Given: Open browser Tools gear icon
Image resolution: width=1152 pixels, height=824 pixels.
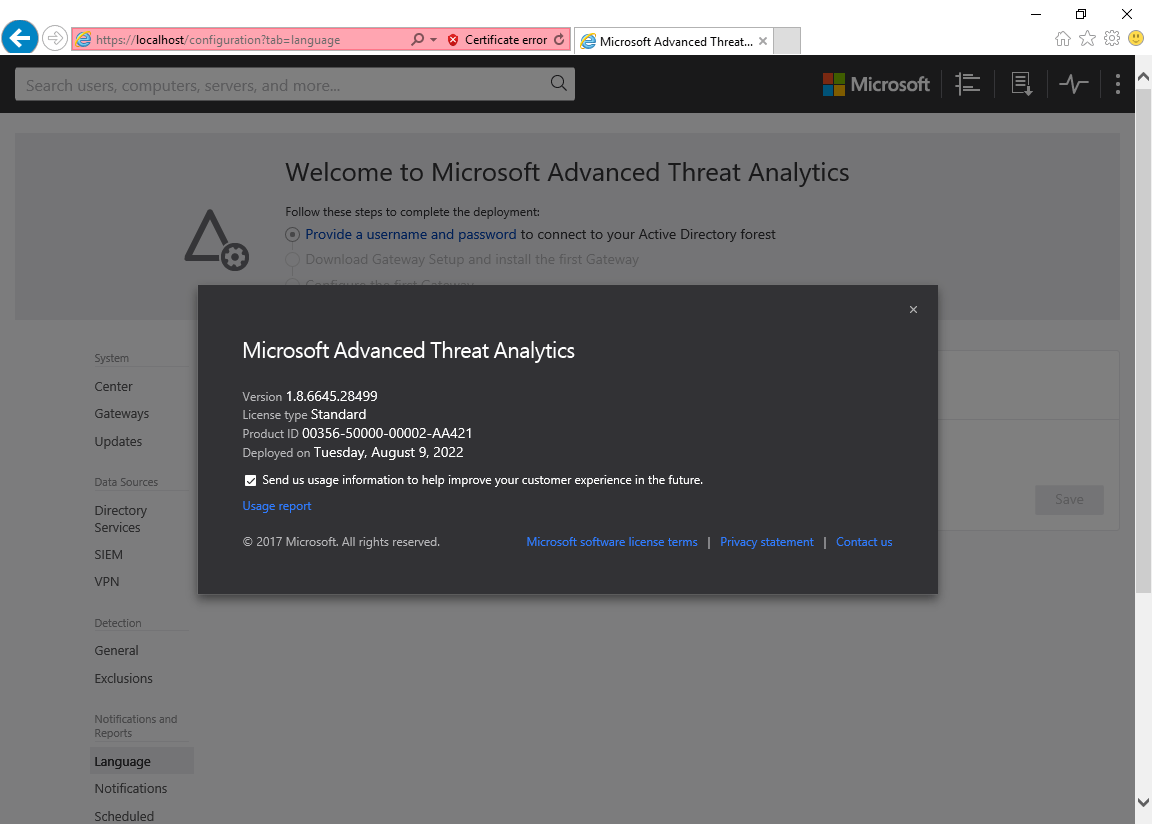Looking at the screenshot, I should click(1112, 38).
